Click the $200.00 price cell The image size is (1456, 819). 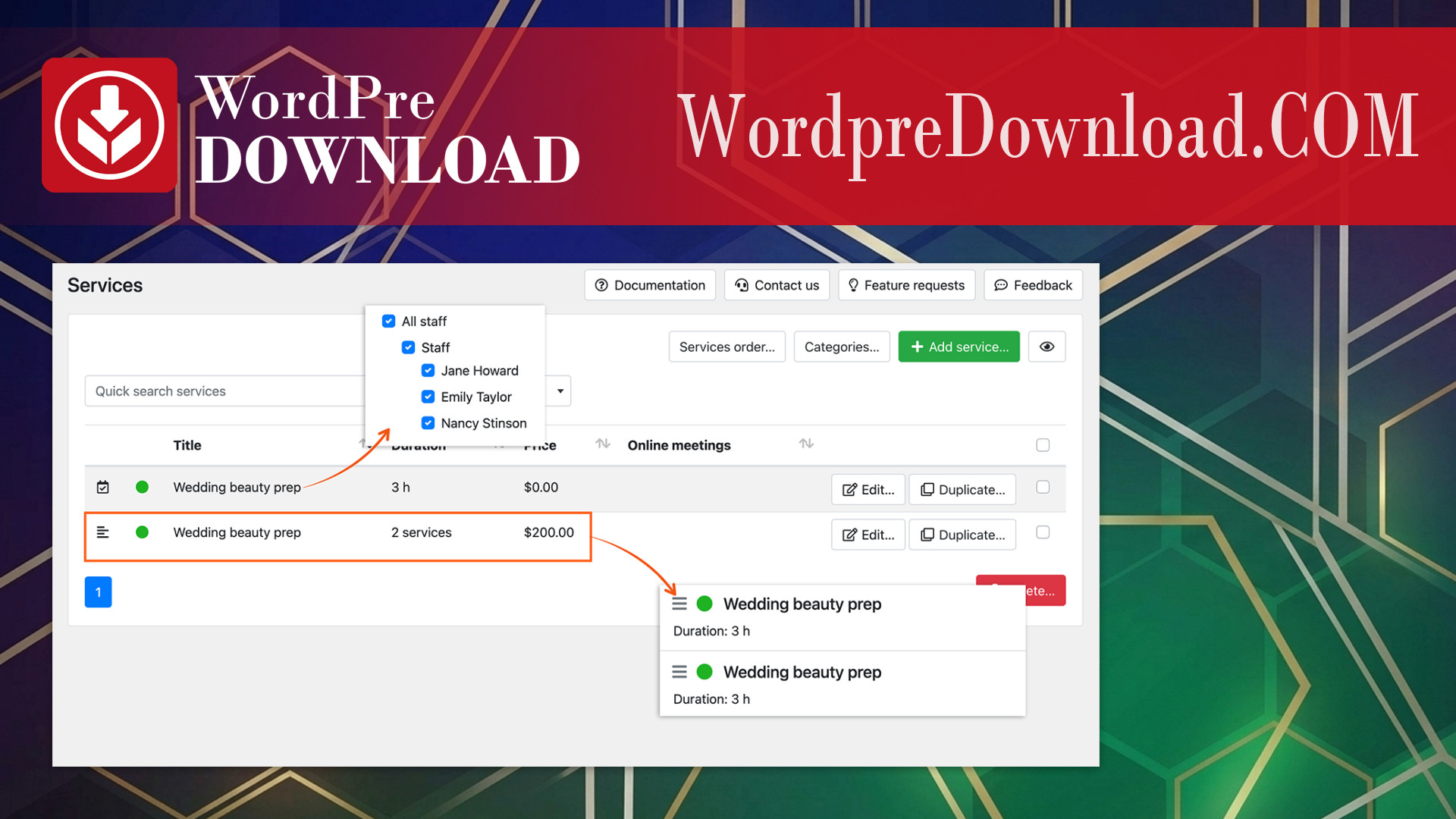pyautogui.click(x=549, y=532)
